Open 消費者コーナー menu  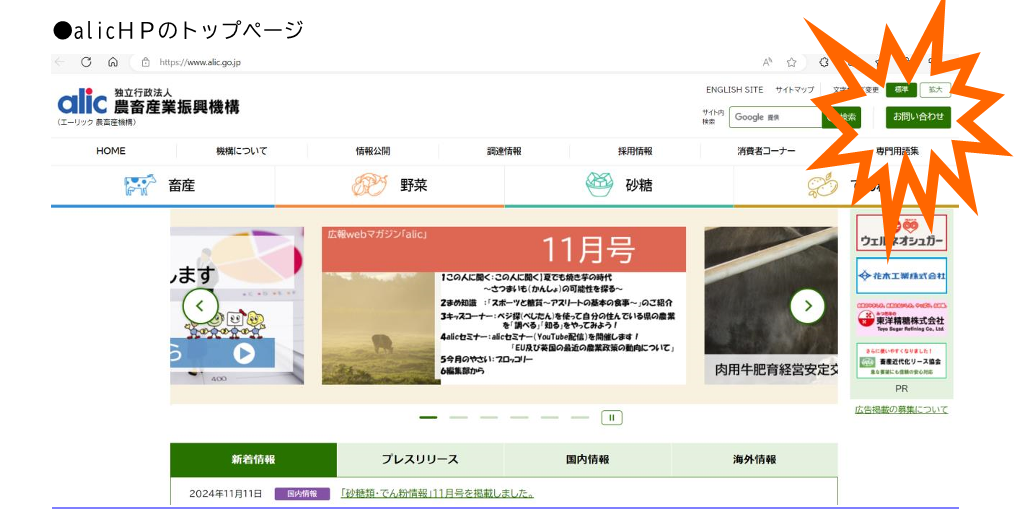(766, 151)
